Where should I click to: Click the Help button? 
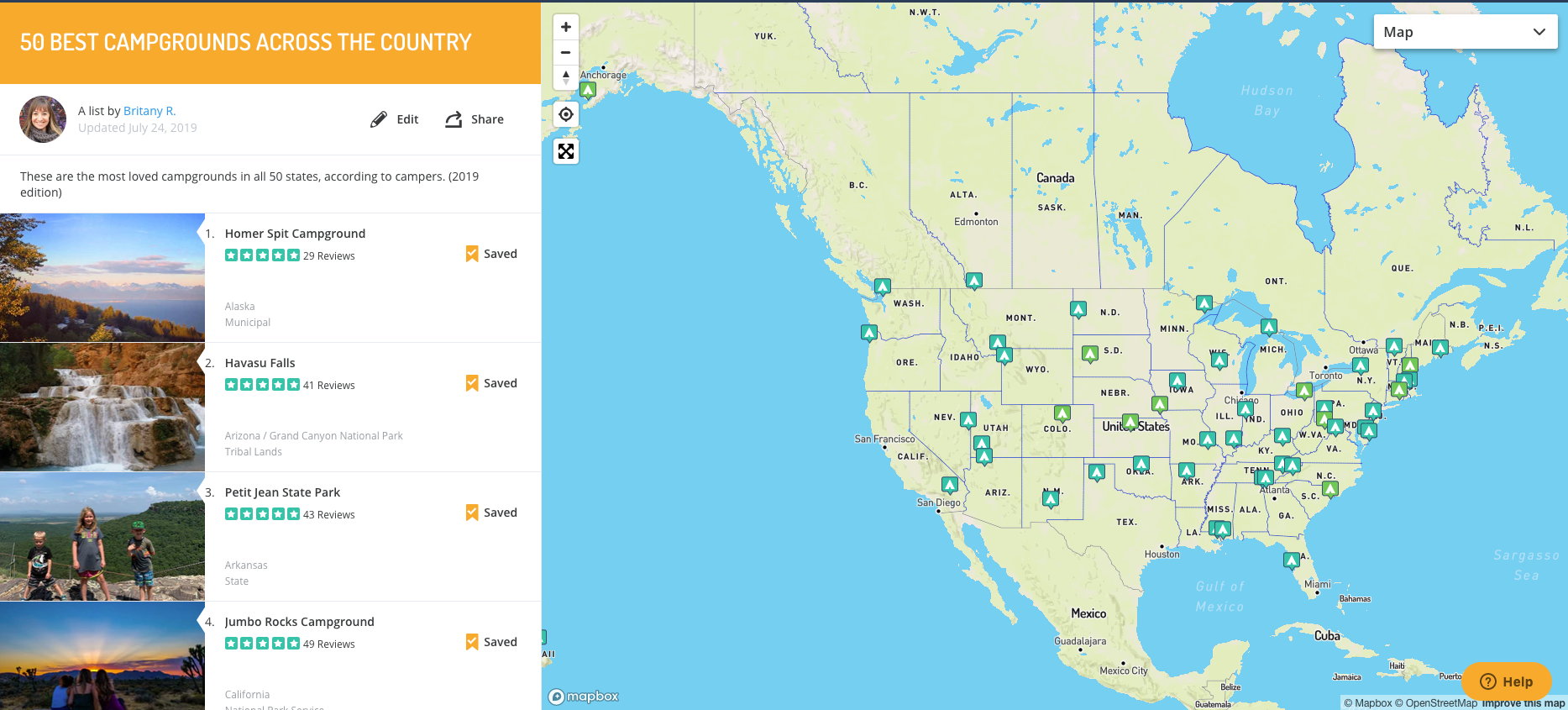point(1507,681)
